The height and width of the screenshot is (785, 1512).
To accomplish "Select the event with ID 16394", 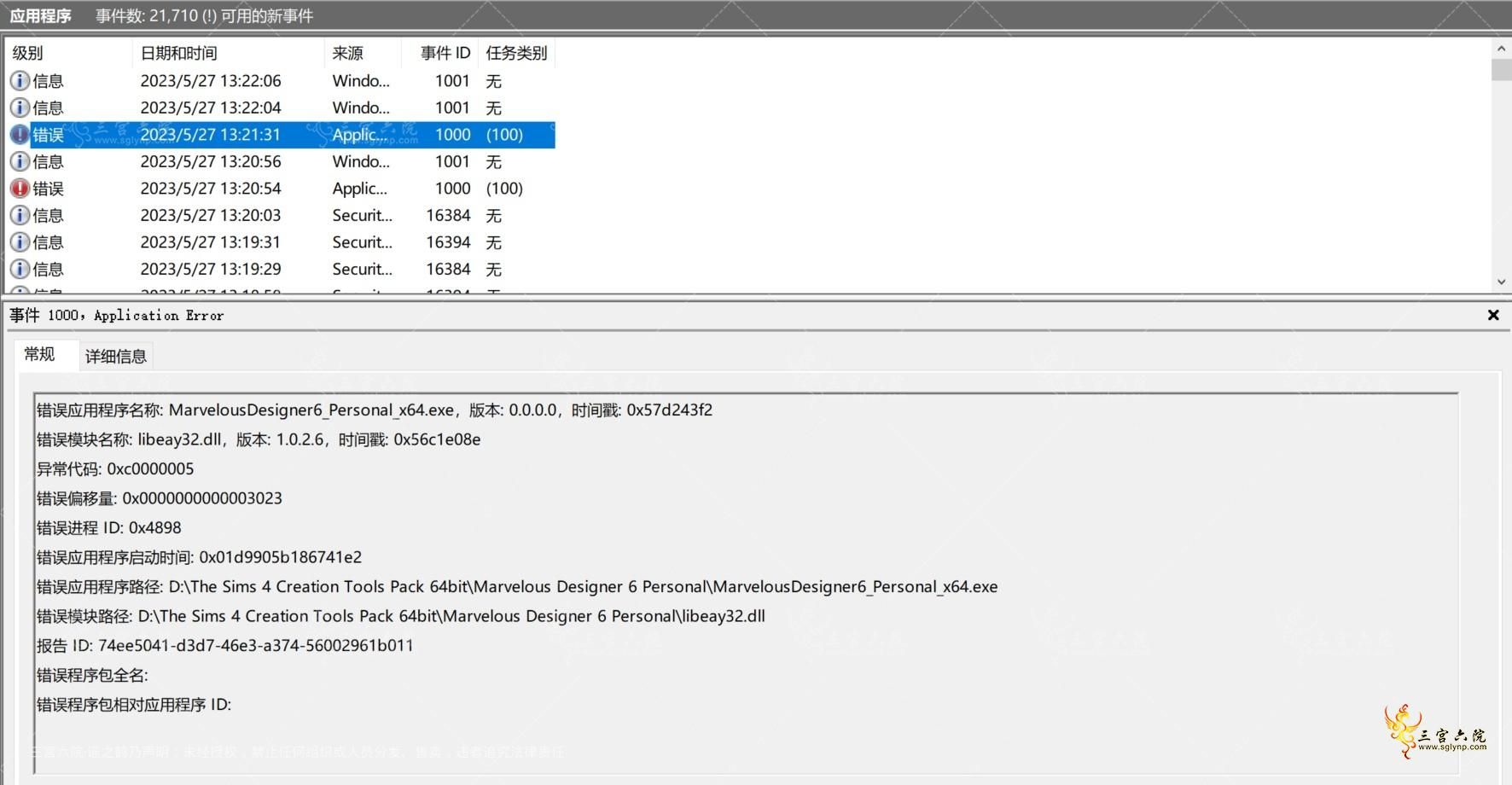I will (x=282, y=242).
